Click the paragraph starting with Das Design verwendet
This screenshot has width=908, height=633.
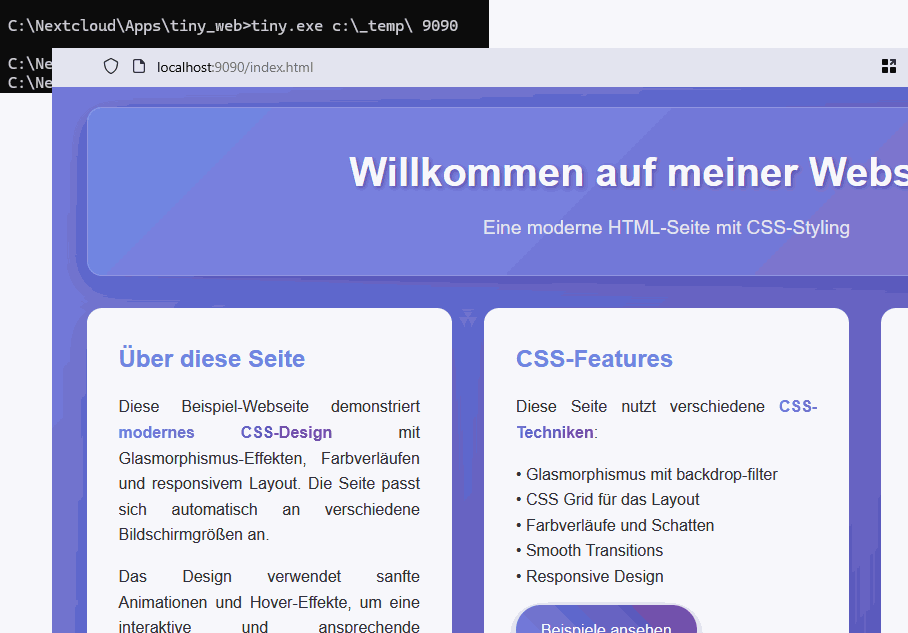[x=269, y=602]
